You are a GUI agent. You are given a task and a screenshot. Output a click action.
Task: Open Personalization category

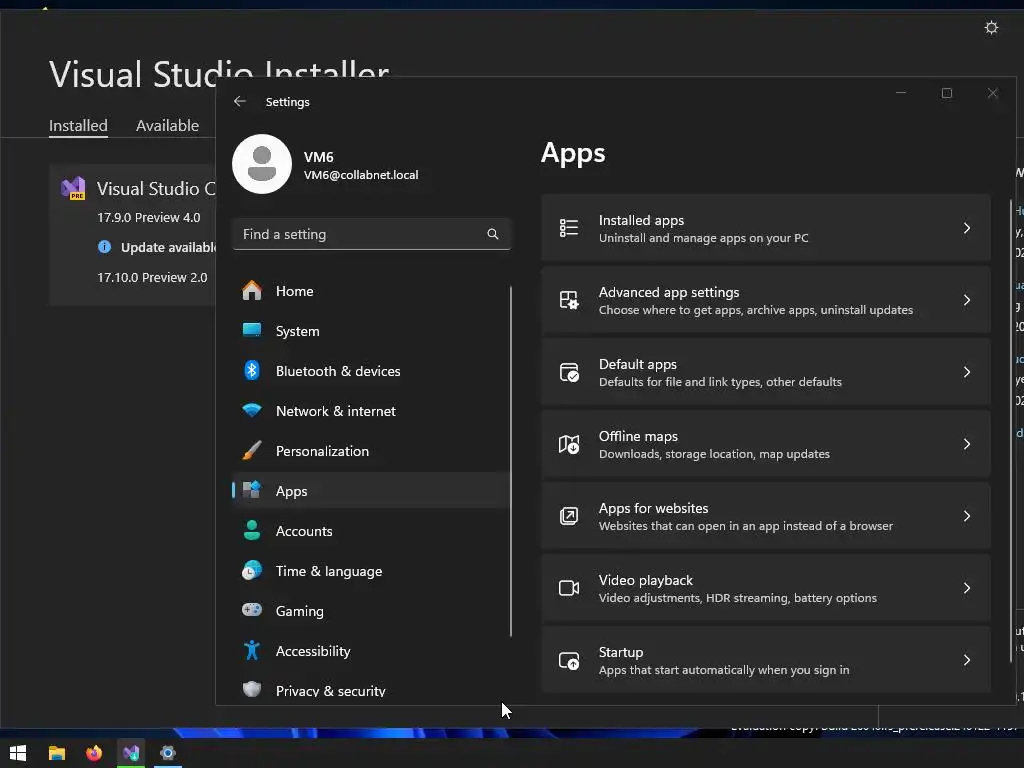371,451
